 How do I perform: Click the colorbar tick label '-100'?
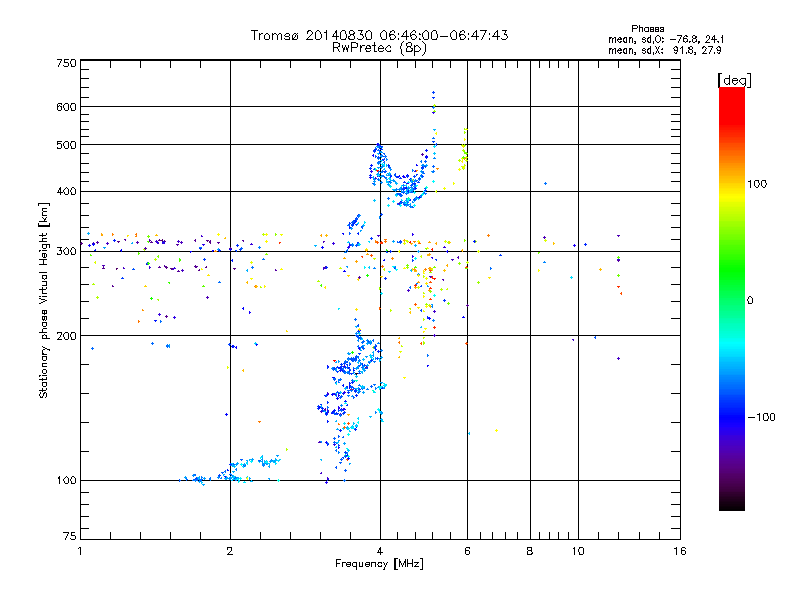point(762,417)
